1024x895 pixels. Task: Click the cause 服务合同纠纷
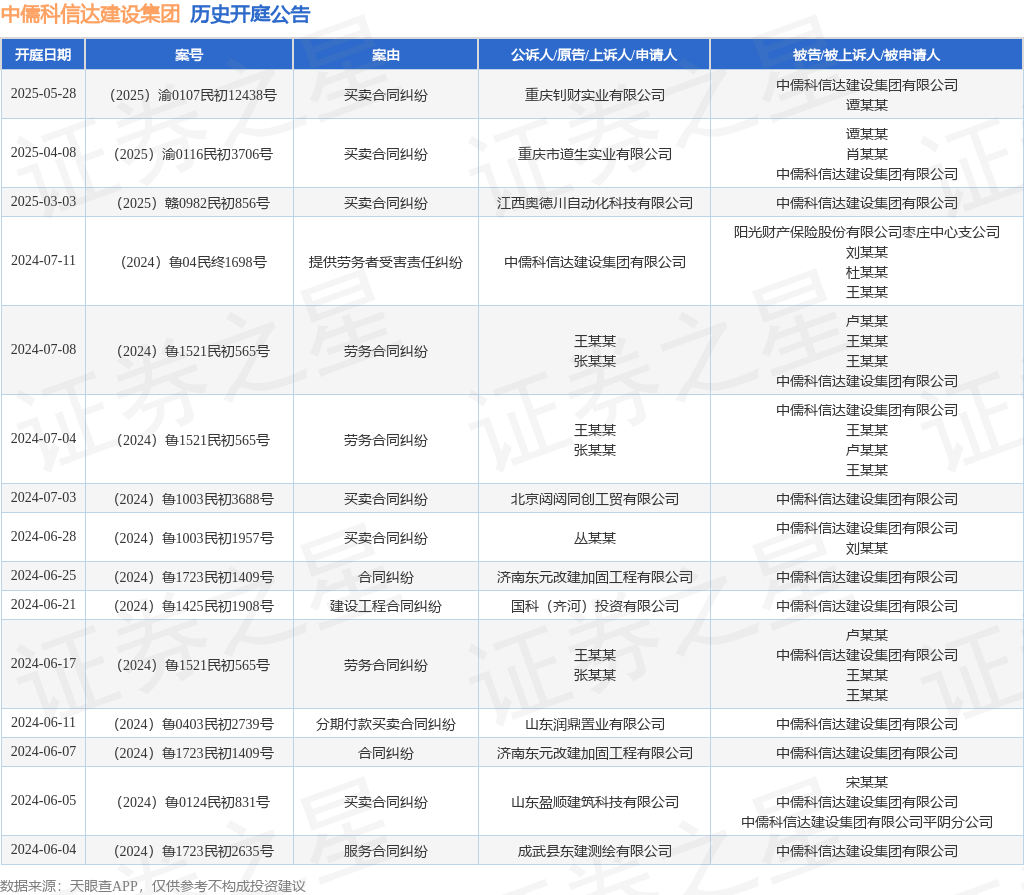click(x=385, y=851)
